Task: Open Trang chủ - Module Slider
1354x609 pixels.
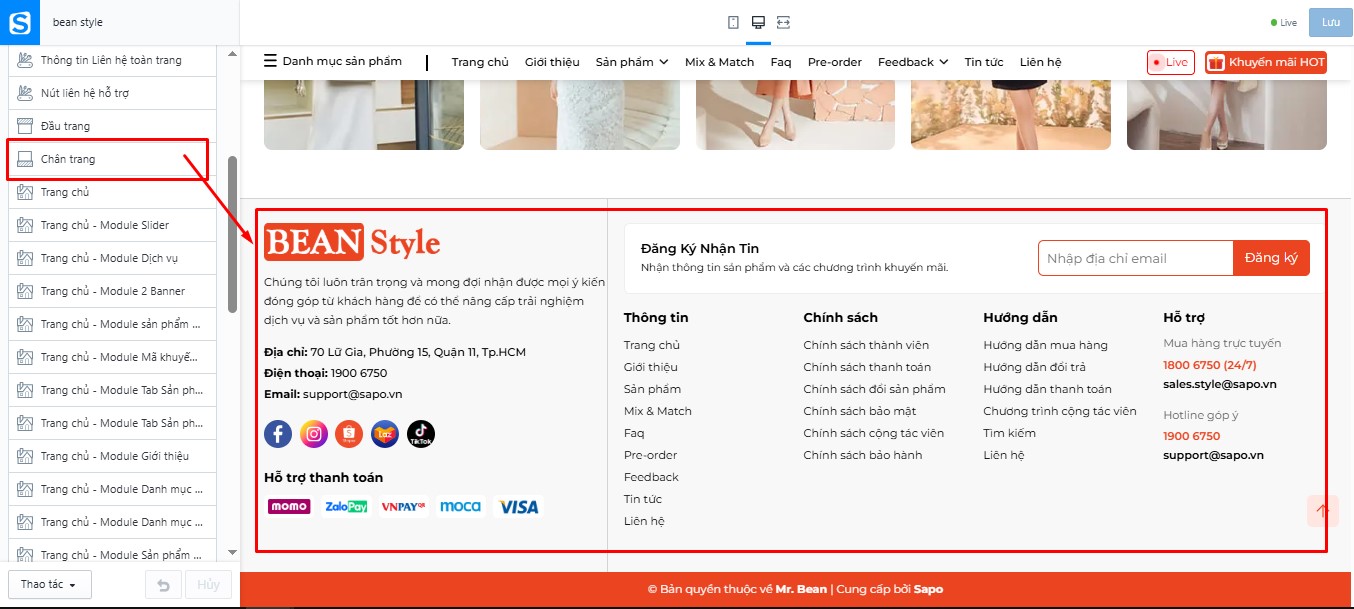Action: pyautogui.click(x=112, y=225)
